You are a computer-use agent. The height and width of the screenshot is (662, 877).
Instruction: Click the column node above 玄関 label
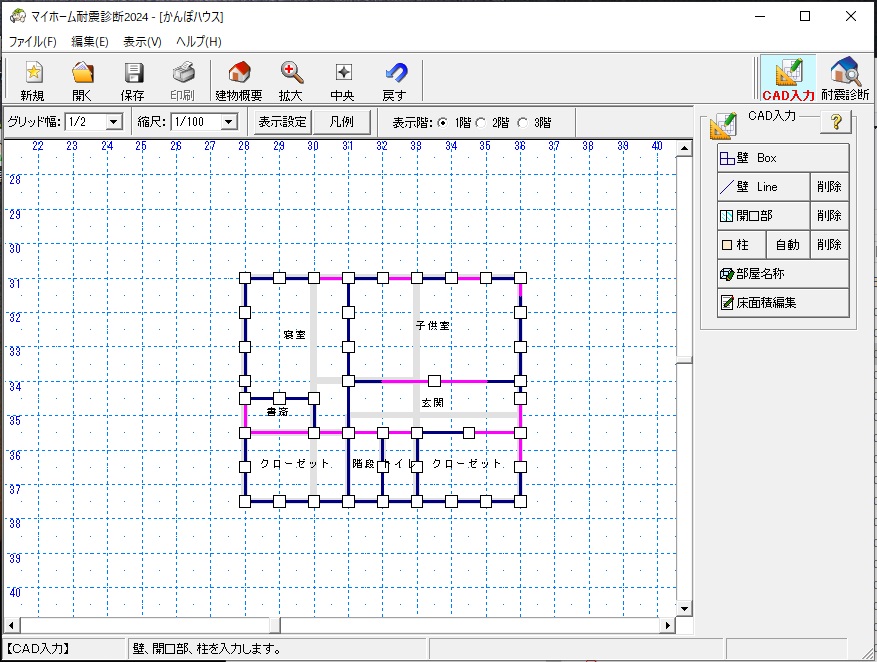coord(434,381)
